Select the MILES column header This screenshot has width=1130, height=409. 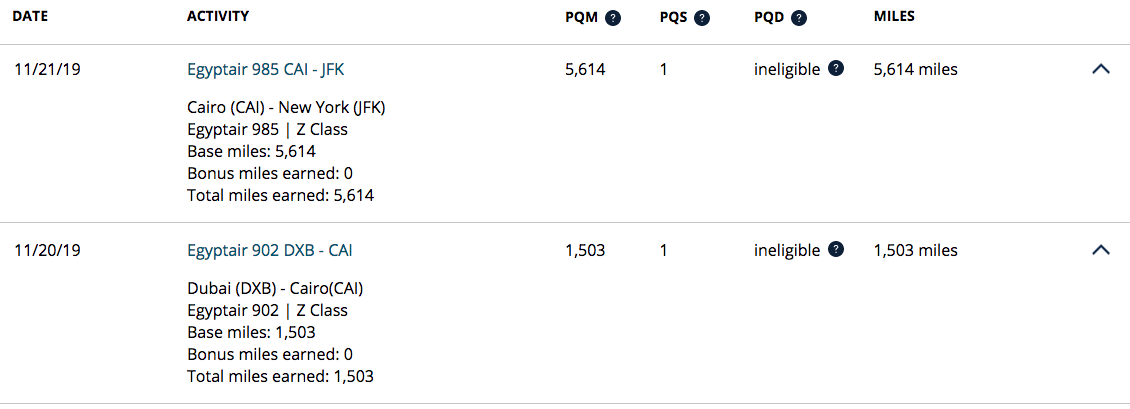[x=894, y=16]
